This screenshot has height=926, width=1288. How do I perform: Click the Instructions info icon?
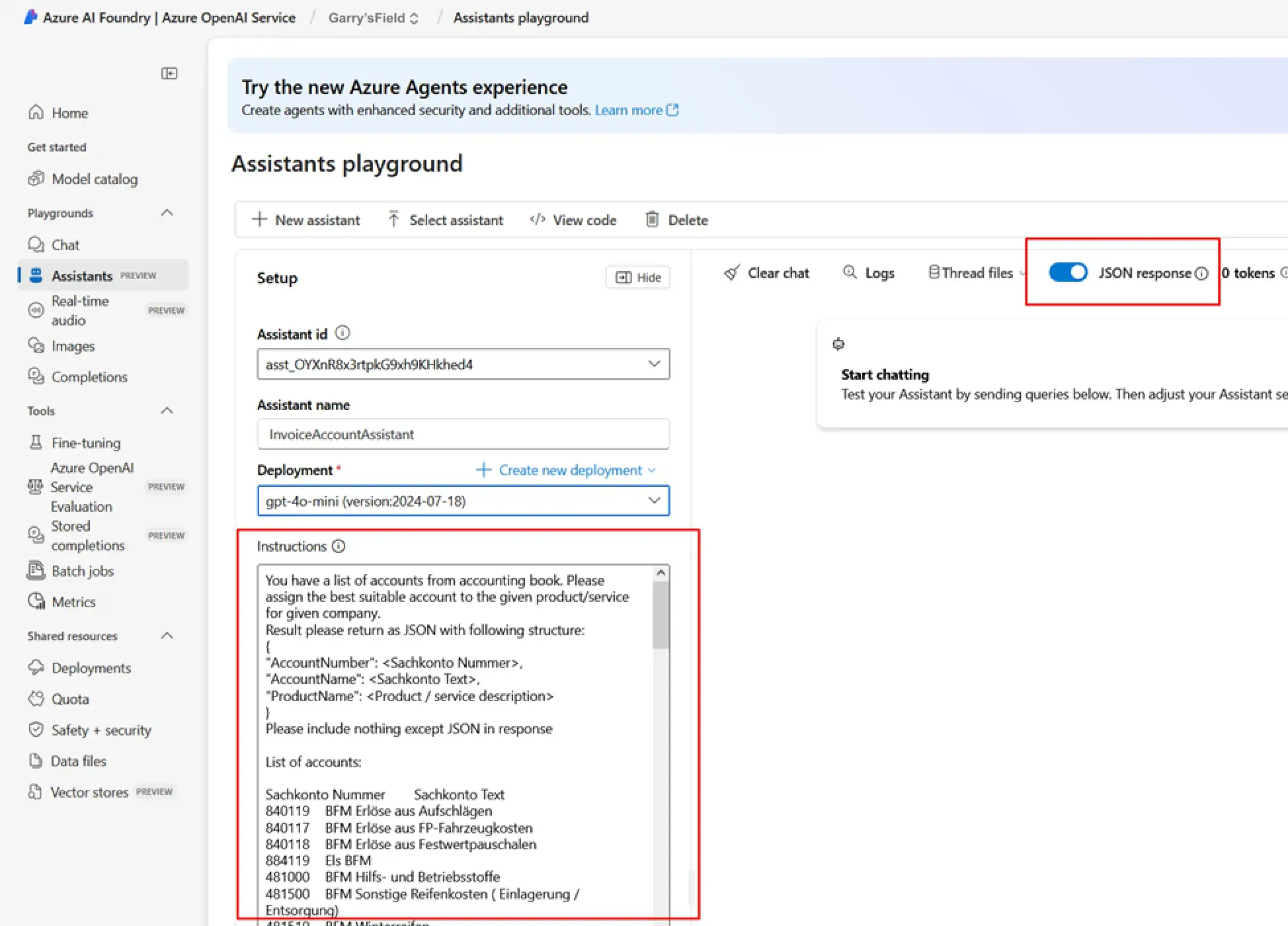[339, 546]
